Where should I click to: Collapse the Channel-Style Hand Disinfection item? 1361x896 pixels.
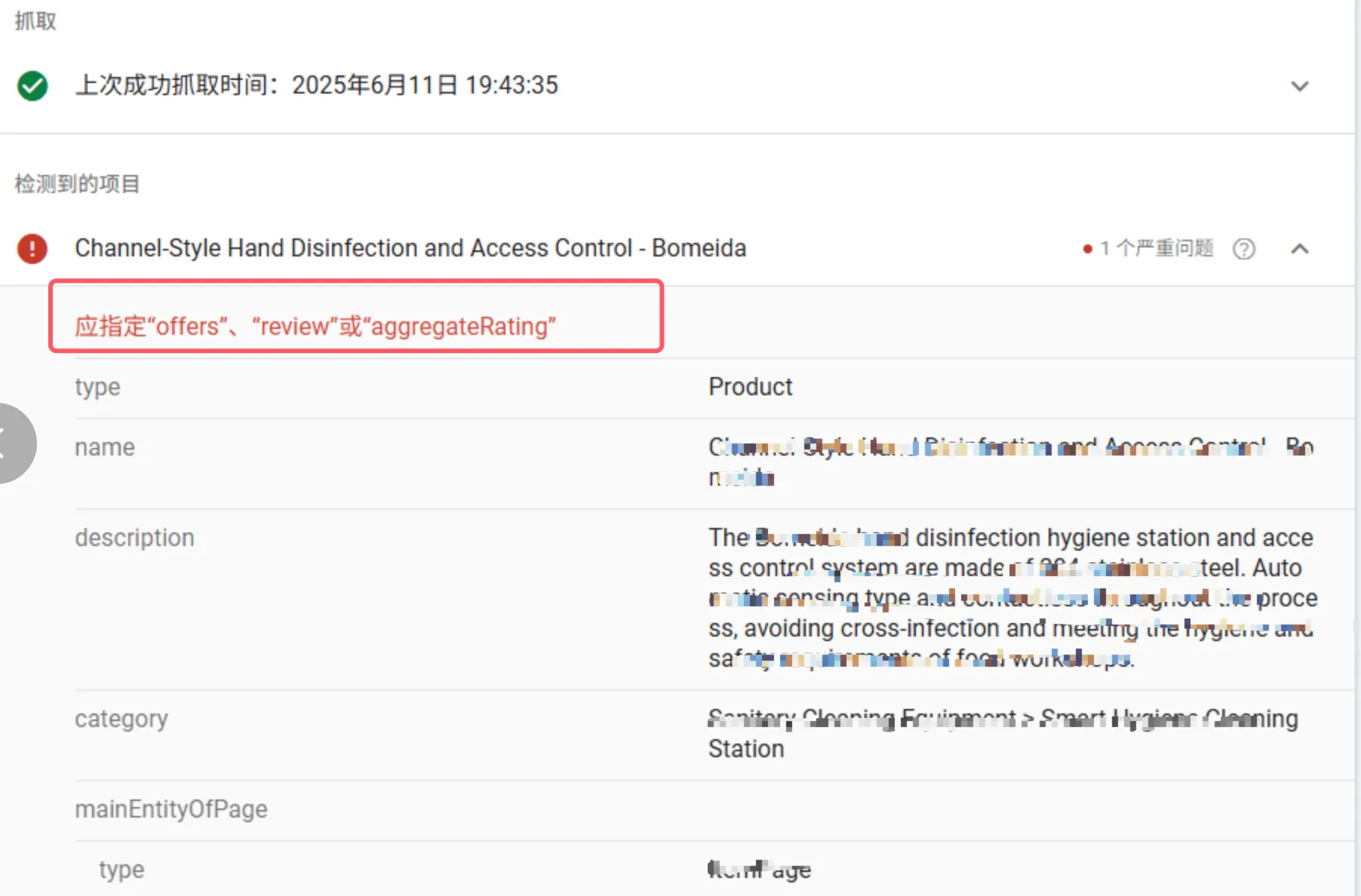[1299, 249]
